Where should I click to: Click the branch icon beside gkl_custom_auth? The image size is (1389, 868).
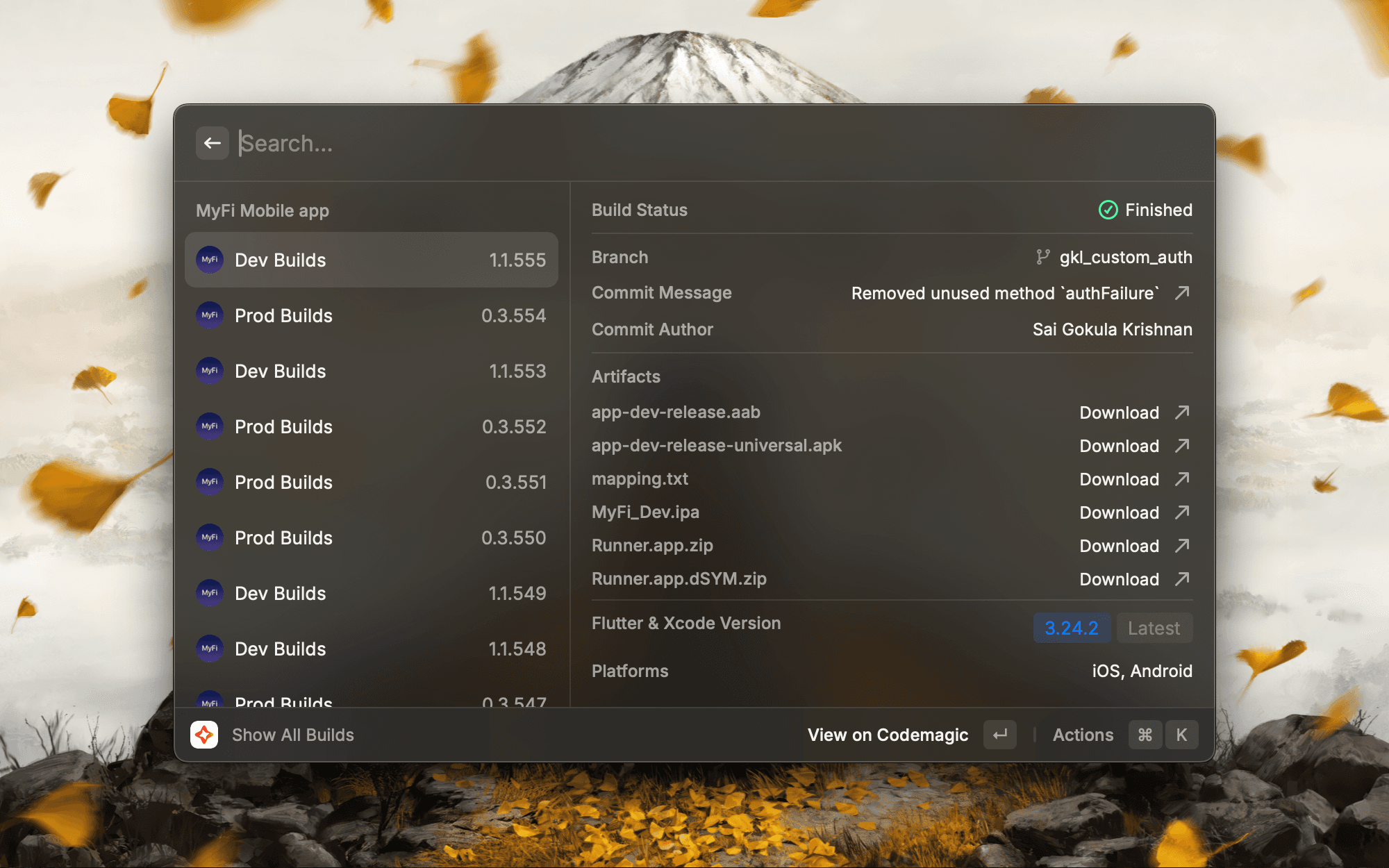click(1042, 257)
